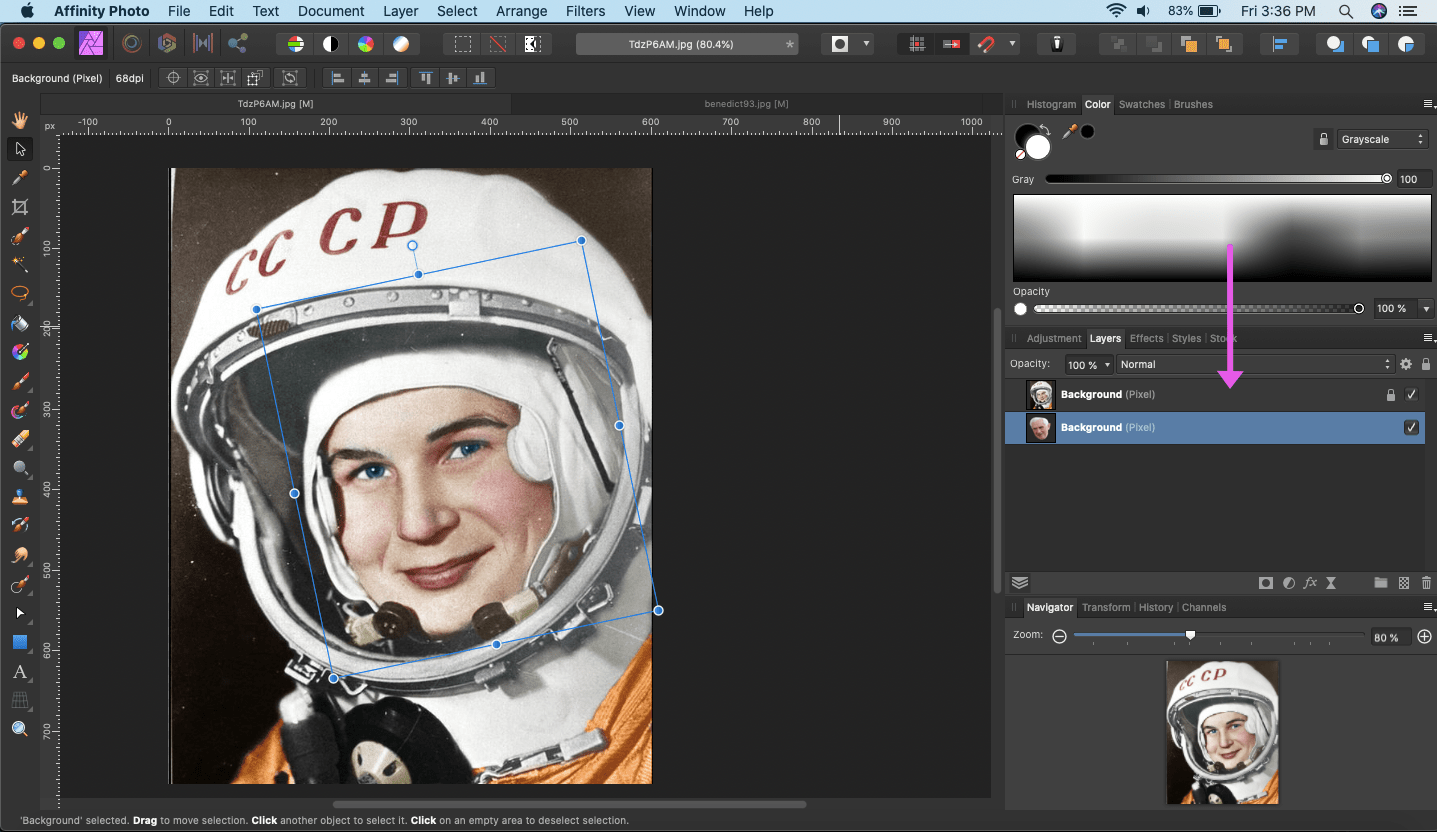Switch to the benedict93.jpg document tab
The height and width of the screenshot is (832, 1437).
click(x=746, y=104)
